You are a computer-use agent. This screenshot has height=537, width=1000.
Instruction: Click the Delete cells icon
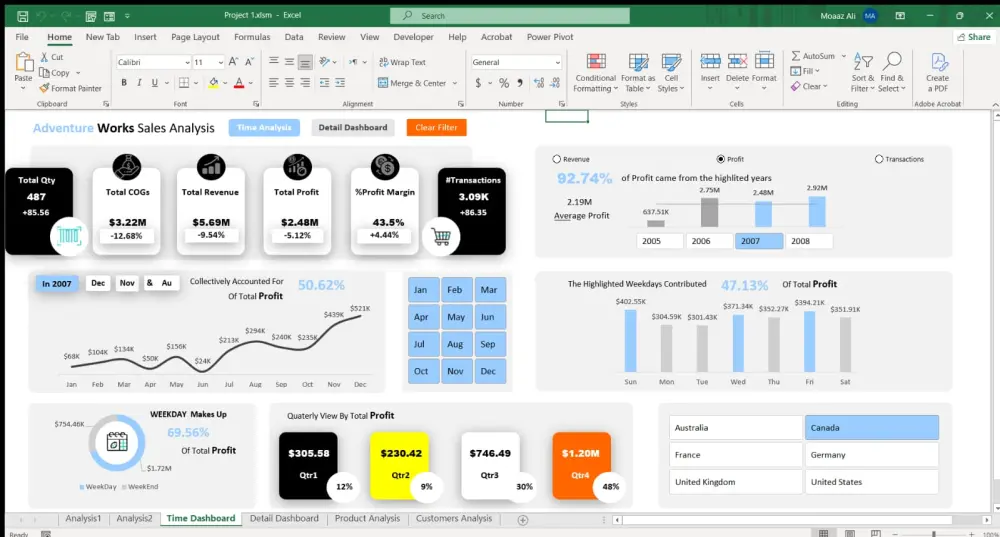pos(737,61)
